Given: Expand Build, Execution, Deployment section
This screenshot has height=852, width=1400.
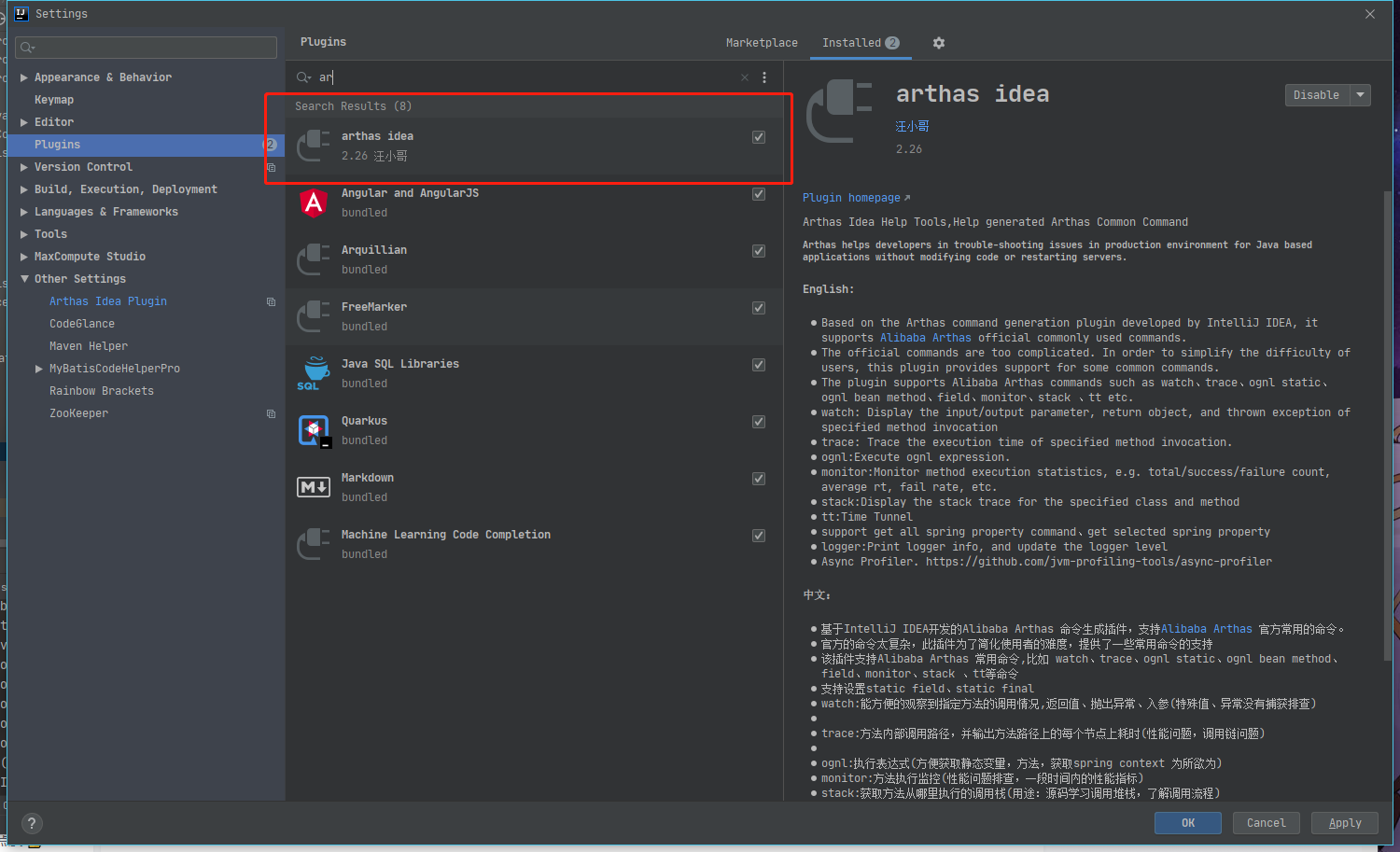Looking at the screenshot, I should (x=24, y=189).
